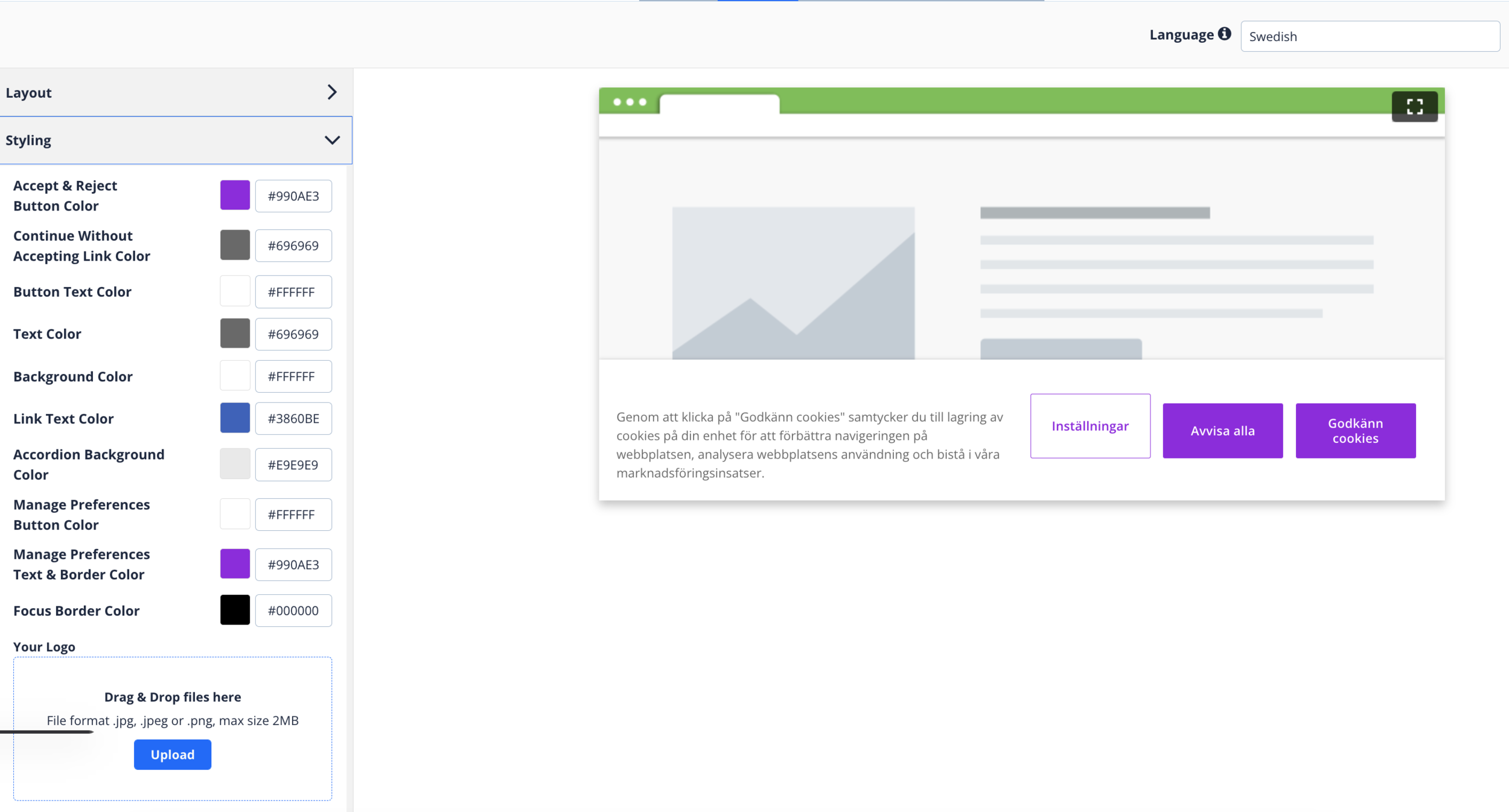Edit the Text Color hex field
This screenshot has height=812, width=1509.
(x=293, y=334)
